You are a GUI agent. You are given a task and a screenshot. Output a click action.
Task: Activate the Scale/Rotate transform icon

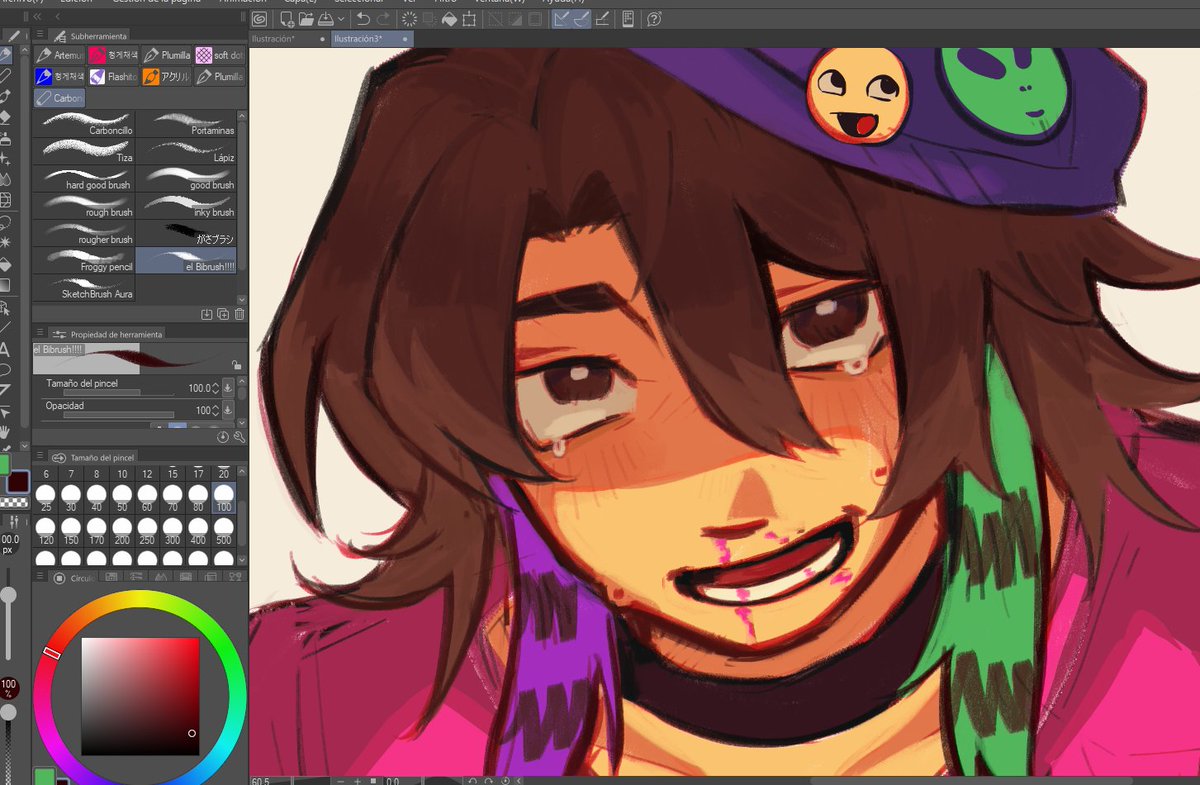[x=470, y=19]
